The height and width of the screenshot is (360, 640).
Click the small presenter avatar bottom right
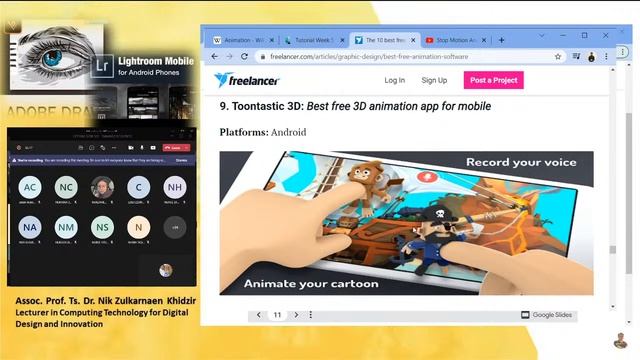(x=620, y=341)
